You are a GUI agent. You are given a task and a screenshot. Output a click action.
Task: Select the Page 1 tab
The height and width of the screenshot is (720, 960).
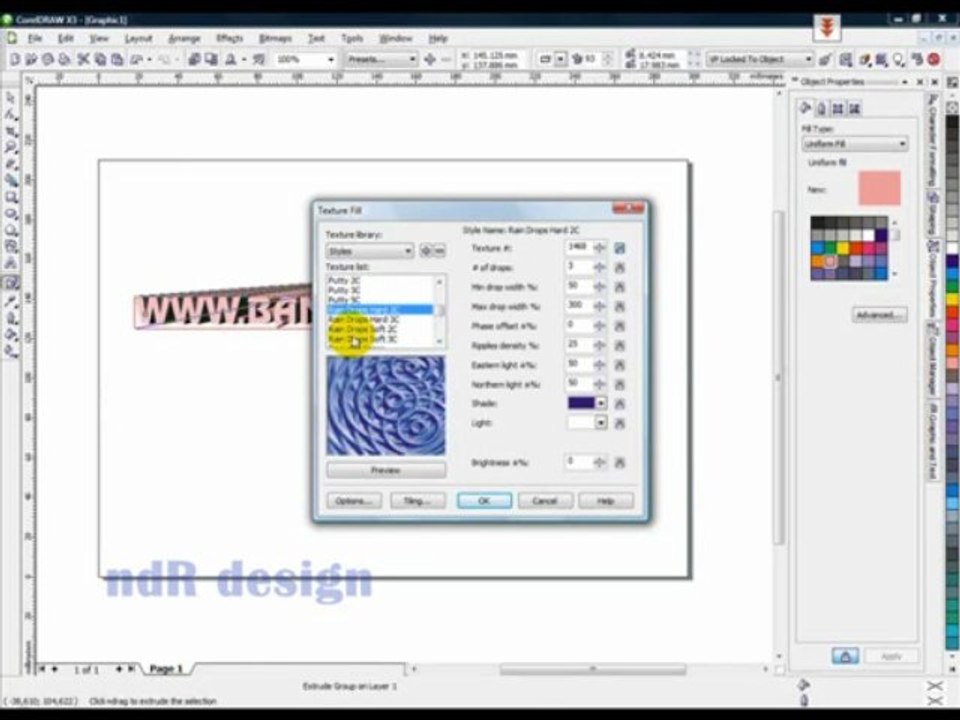click(x=166, y=669)
